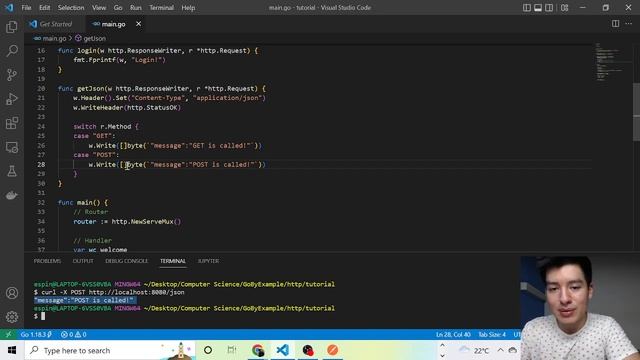Customize layout icon in title bar

(564, 8)
